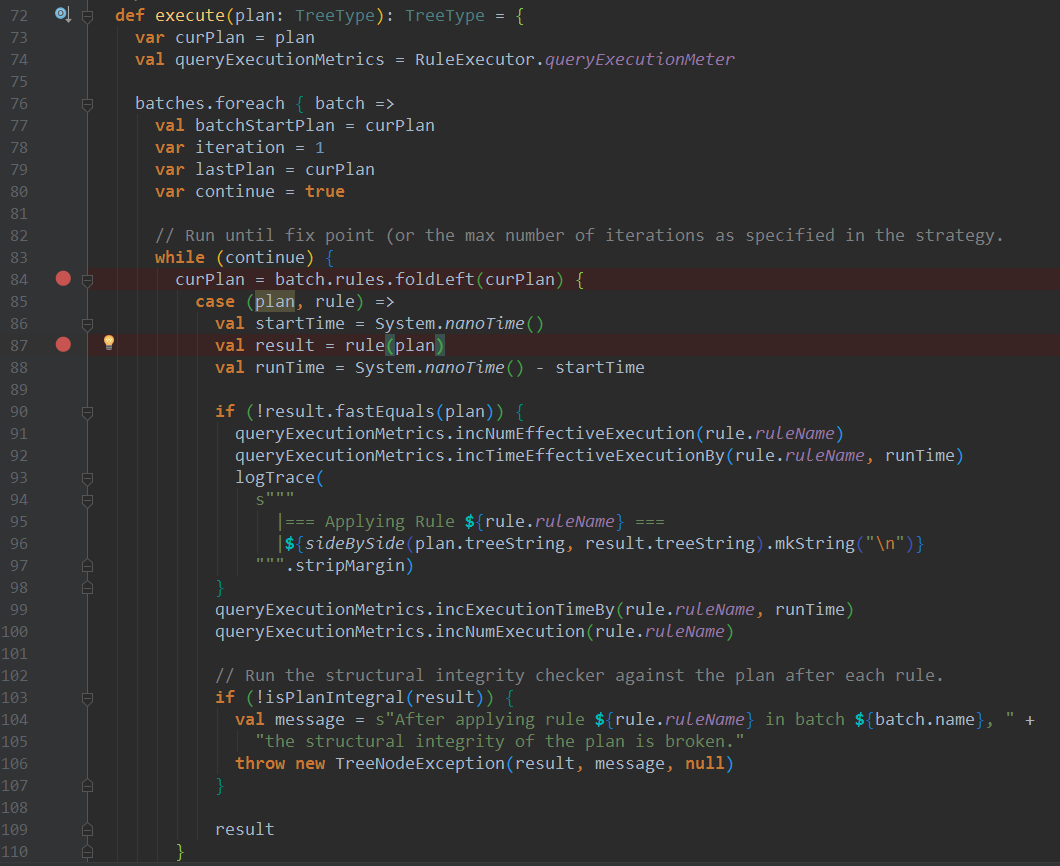Collapse the execute method fold at line 72
This screenshot has height=866, width=1060.
88,16
